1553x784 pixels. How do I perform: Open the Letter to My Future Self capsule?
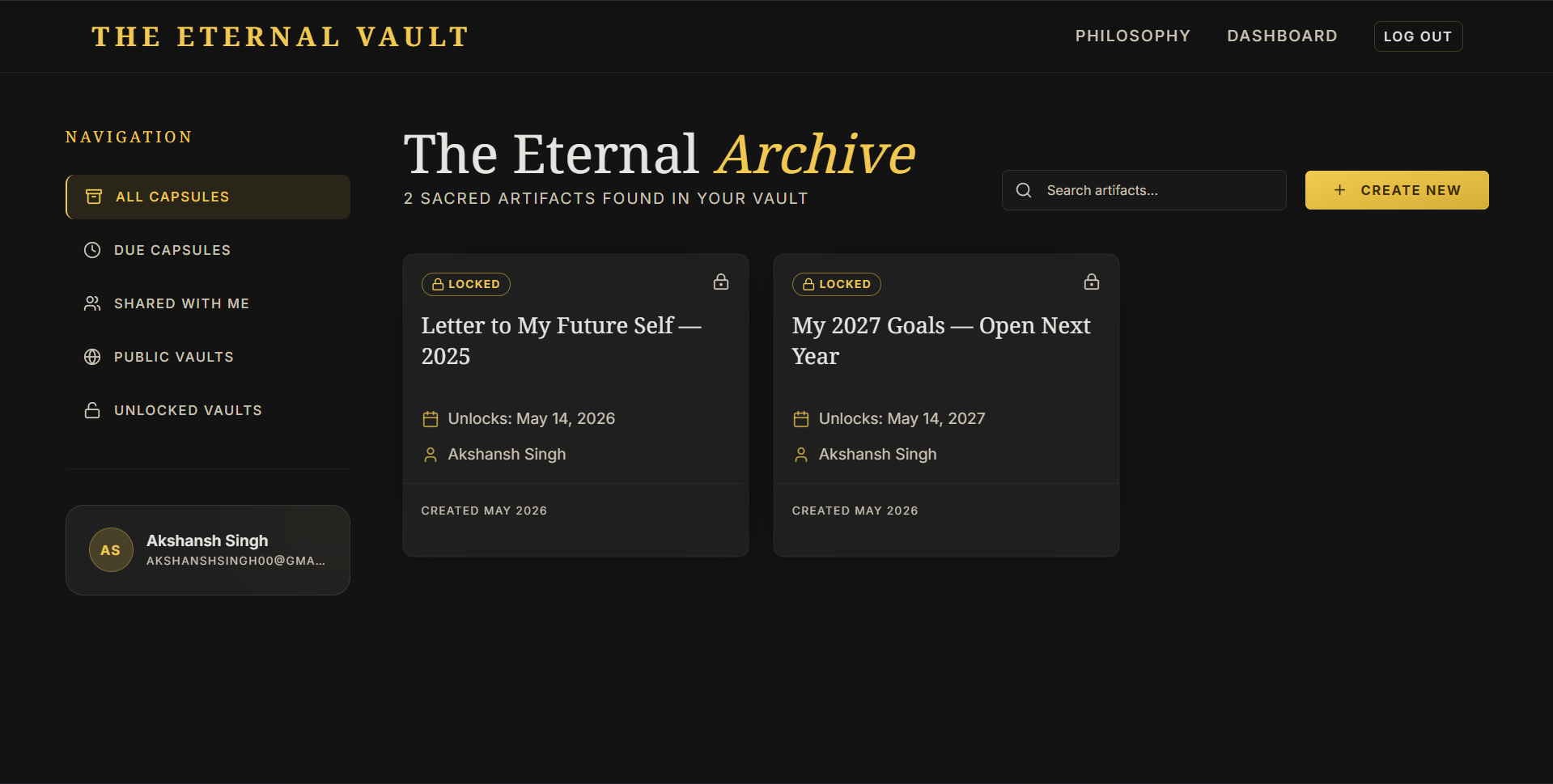point(561,341)
